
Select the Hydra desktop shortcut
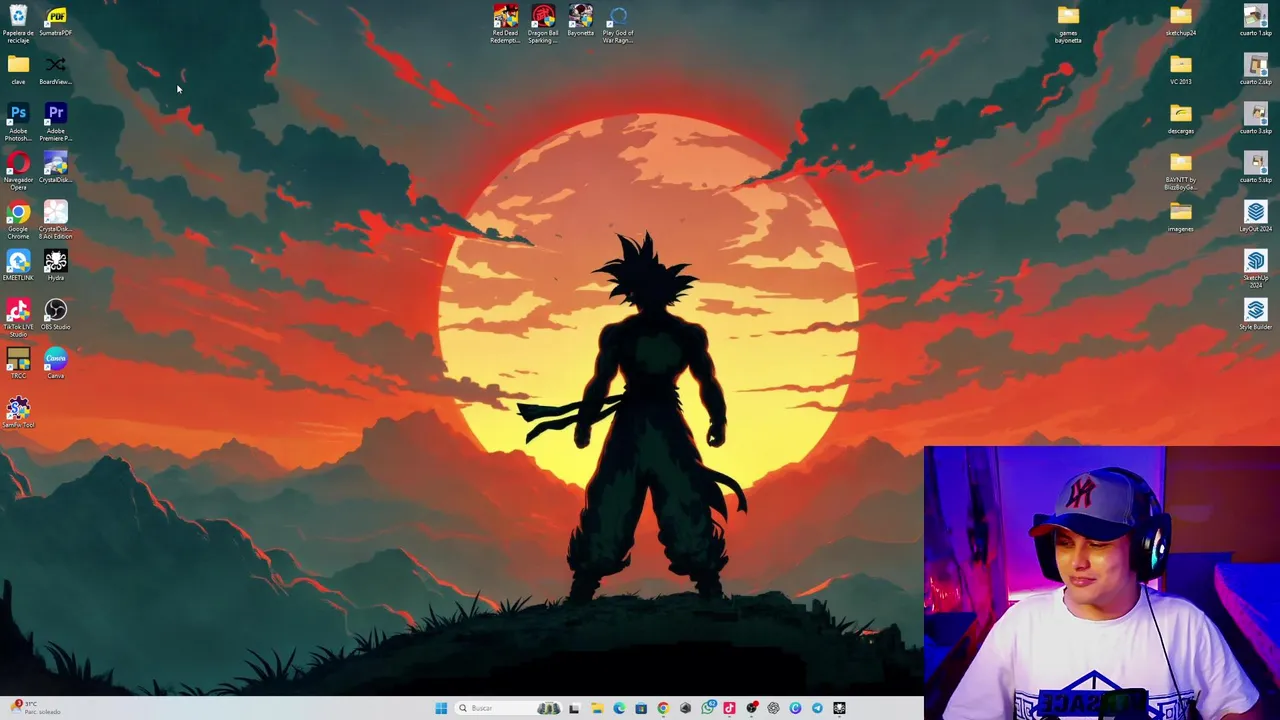coord(56,266)
